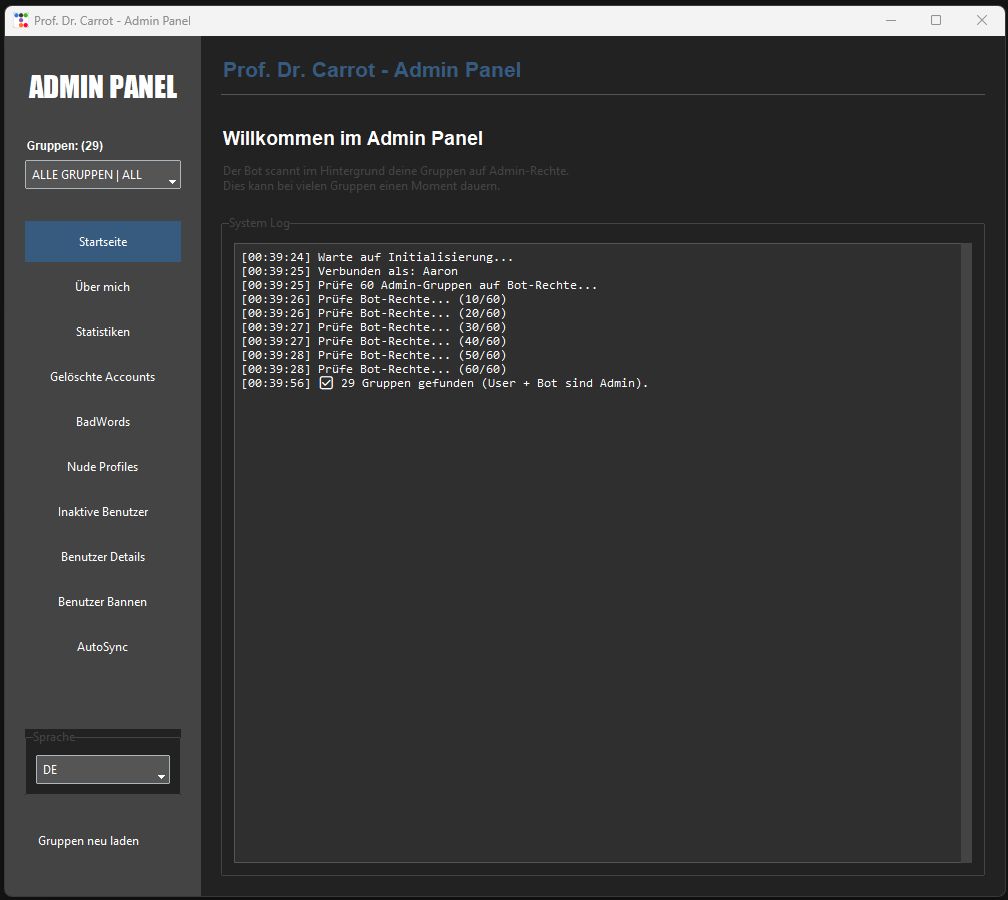Open Benutzer Details page
Screen dimensions: 1008x900
coord(103,557)
